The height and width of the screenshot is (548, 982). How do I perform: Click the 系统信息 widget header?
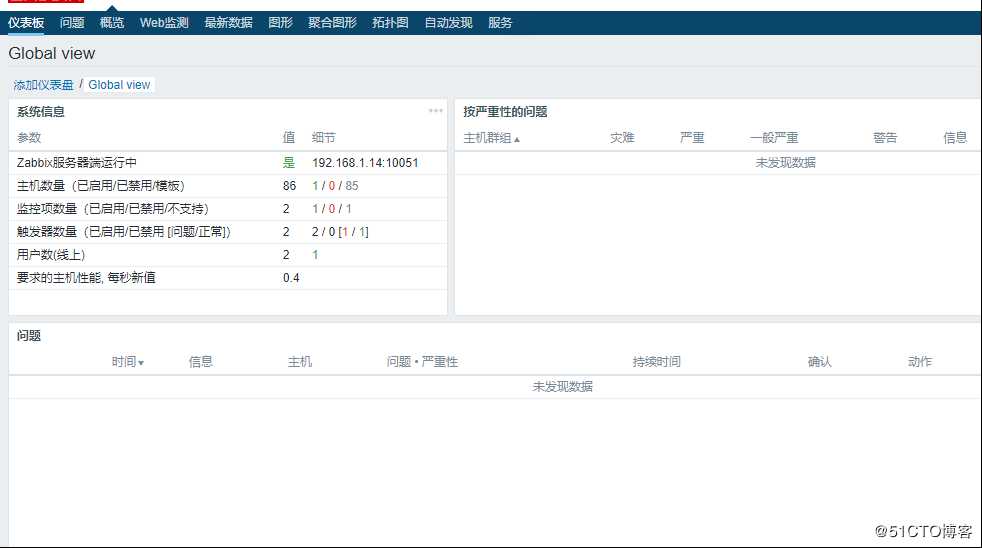[41, 112]
